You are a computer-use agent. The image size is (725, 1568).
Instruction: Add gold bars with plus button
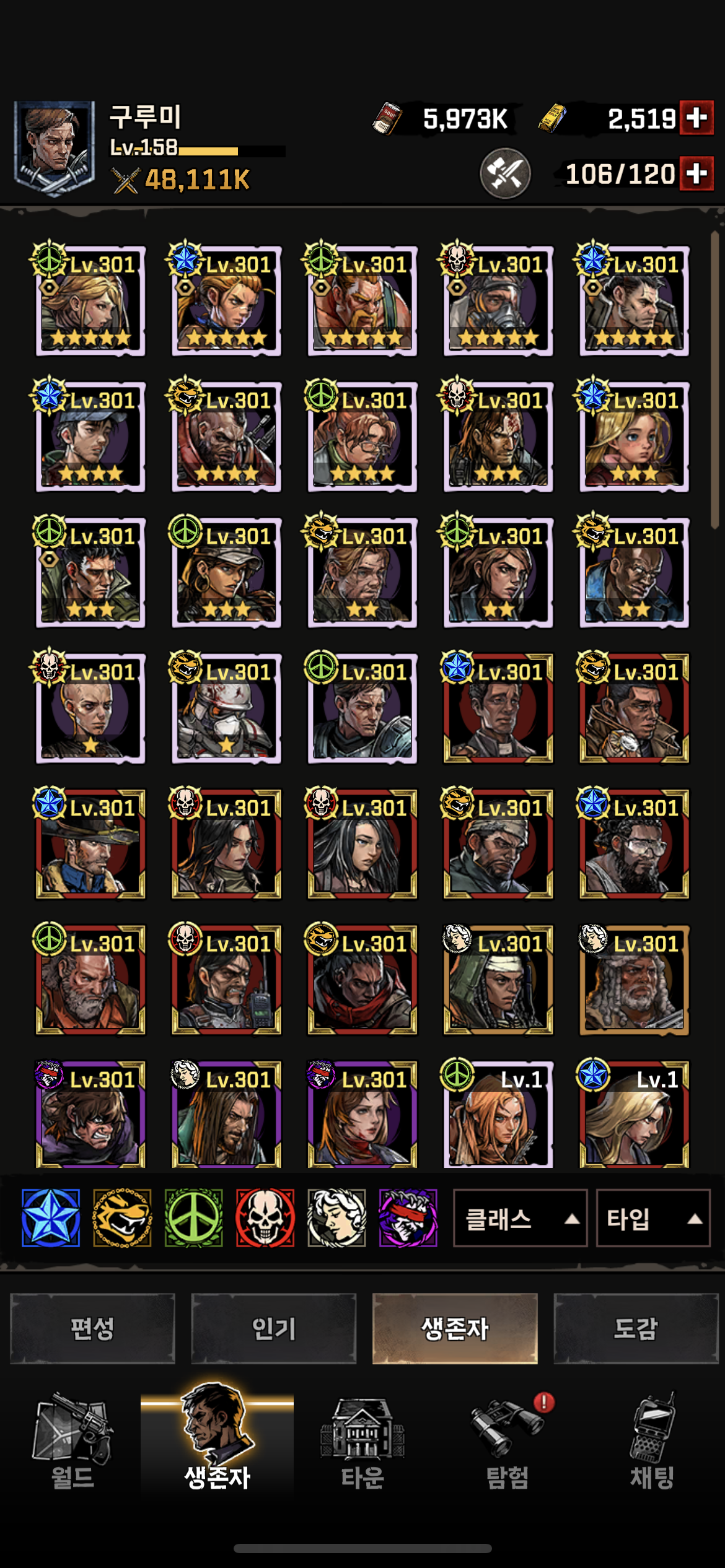pyautogui.click(x=697, y=118)
